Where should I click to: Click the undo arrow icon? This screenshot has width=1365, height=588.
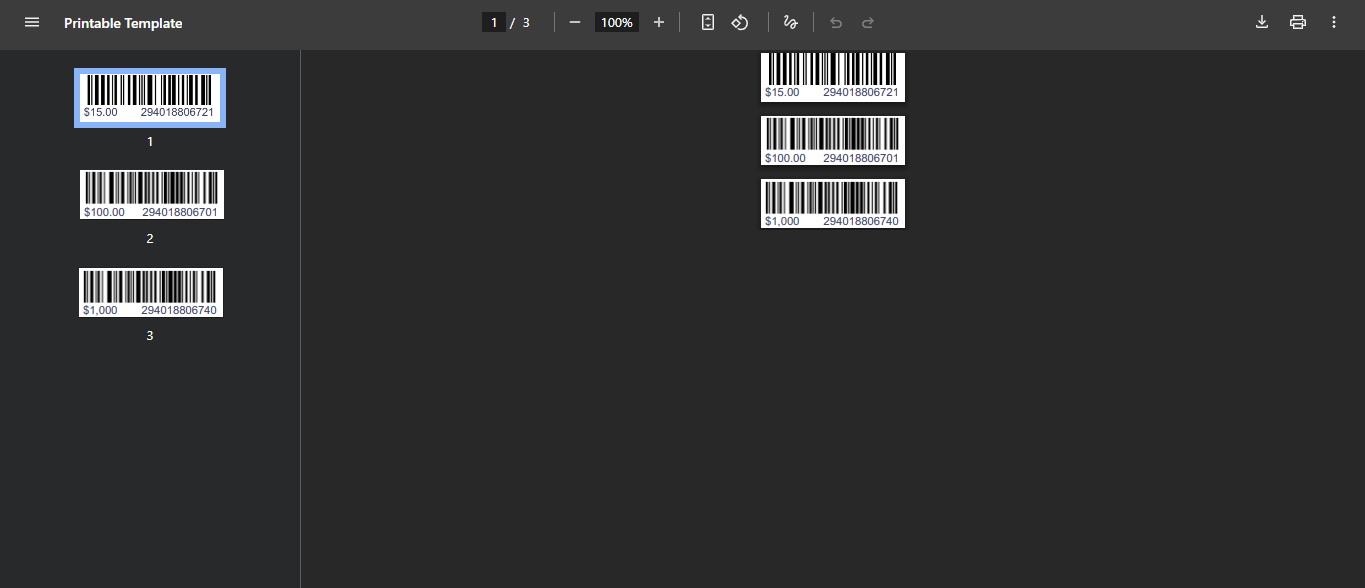(x=836, y=22)
